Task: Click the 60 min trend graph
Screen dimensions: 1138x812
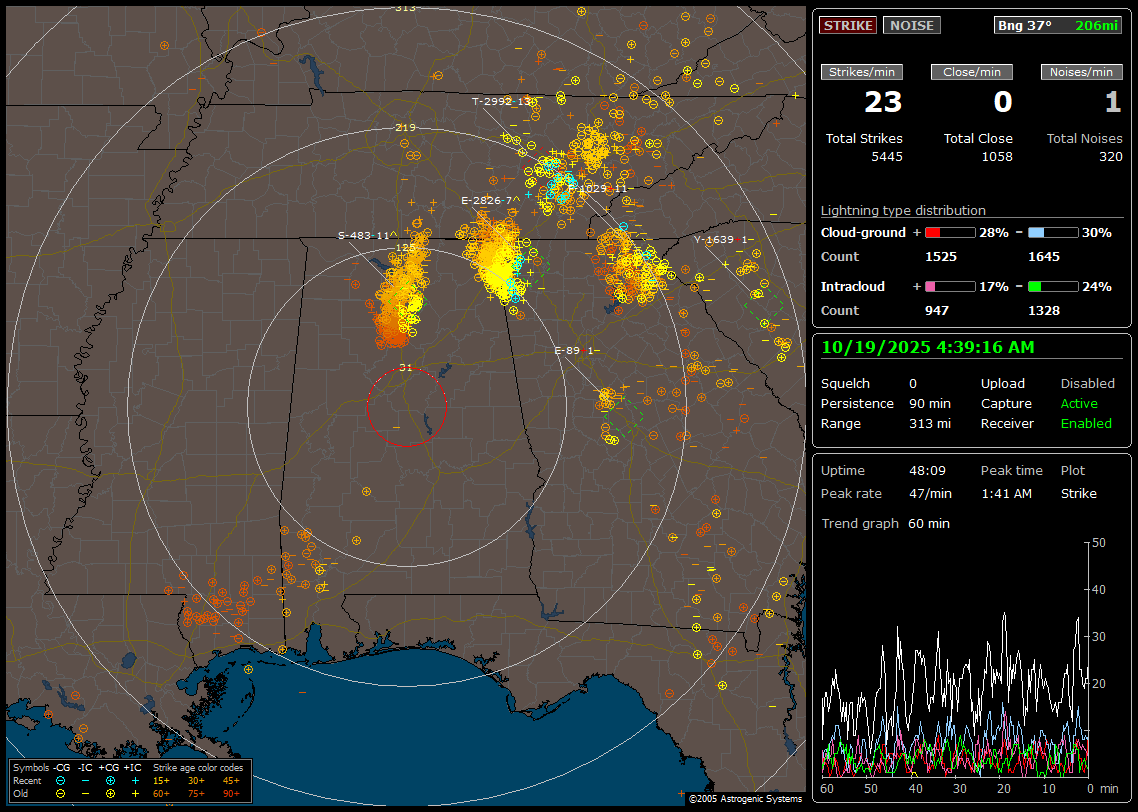Action: pos(955,660)
